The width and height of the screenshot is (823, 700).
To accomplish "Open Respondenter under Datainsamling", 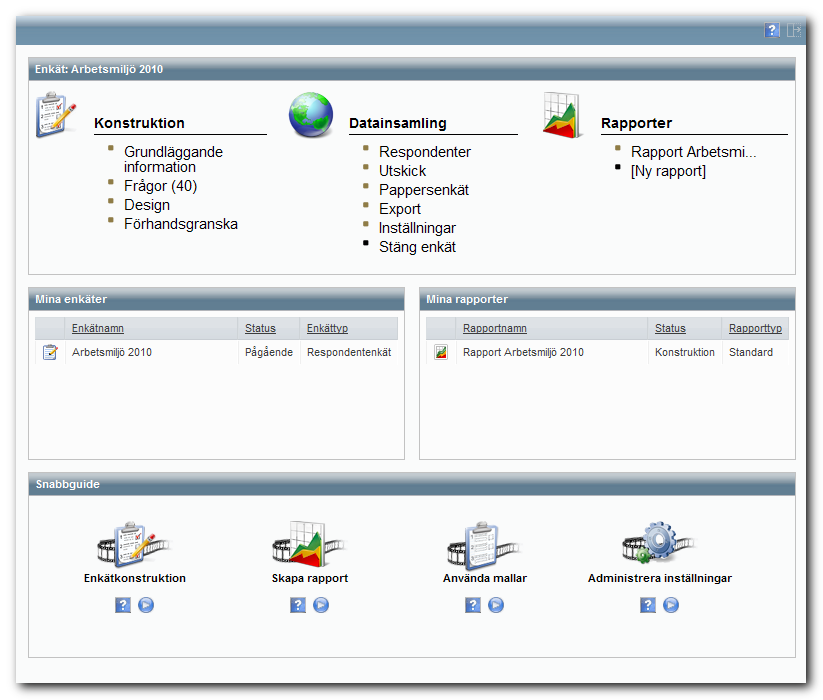I will point(425,152).
